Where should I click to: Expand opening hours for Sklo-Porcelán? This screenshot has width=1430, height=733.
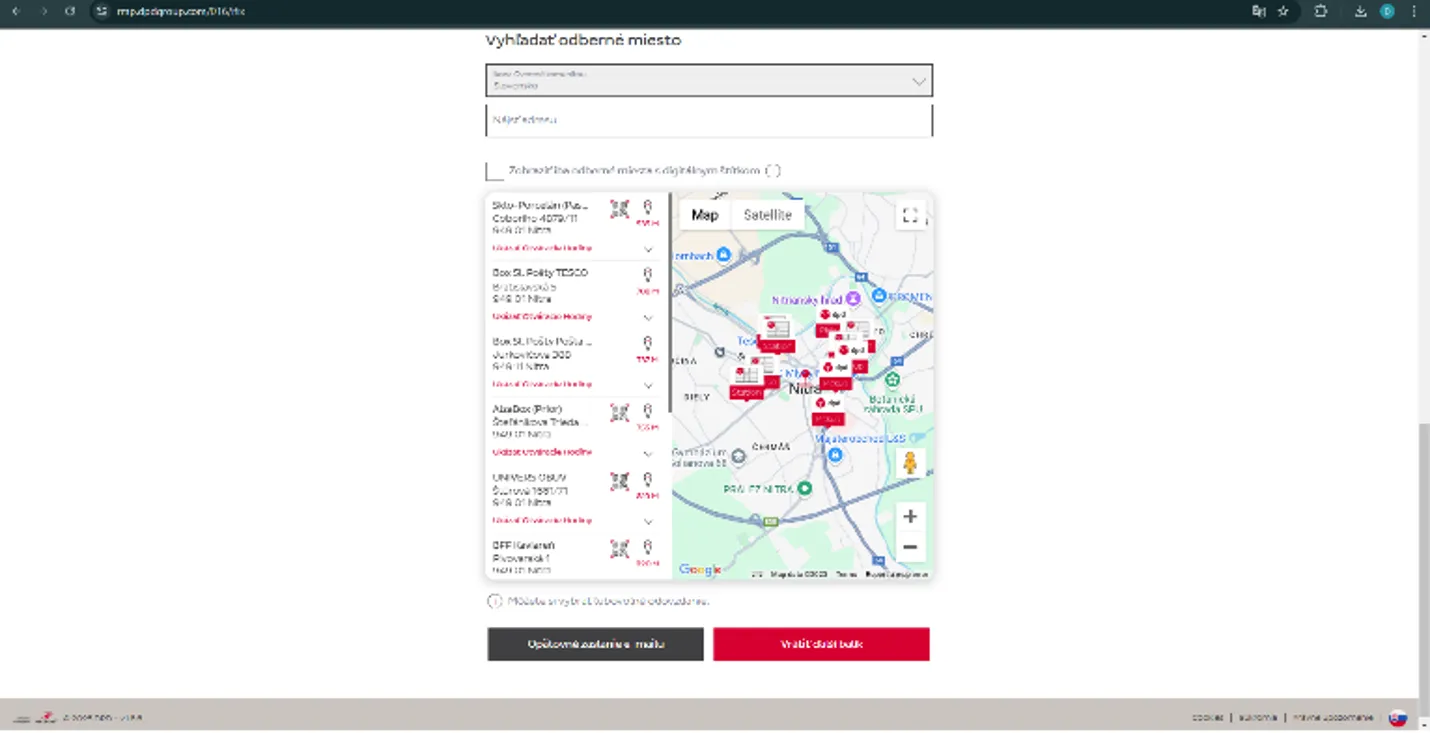tap(648, 249)
